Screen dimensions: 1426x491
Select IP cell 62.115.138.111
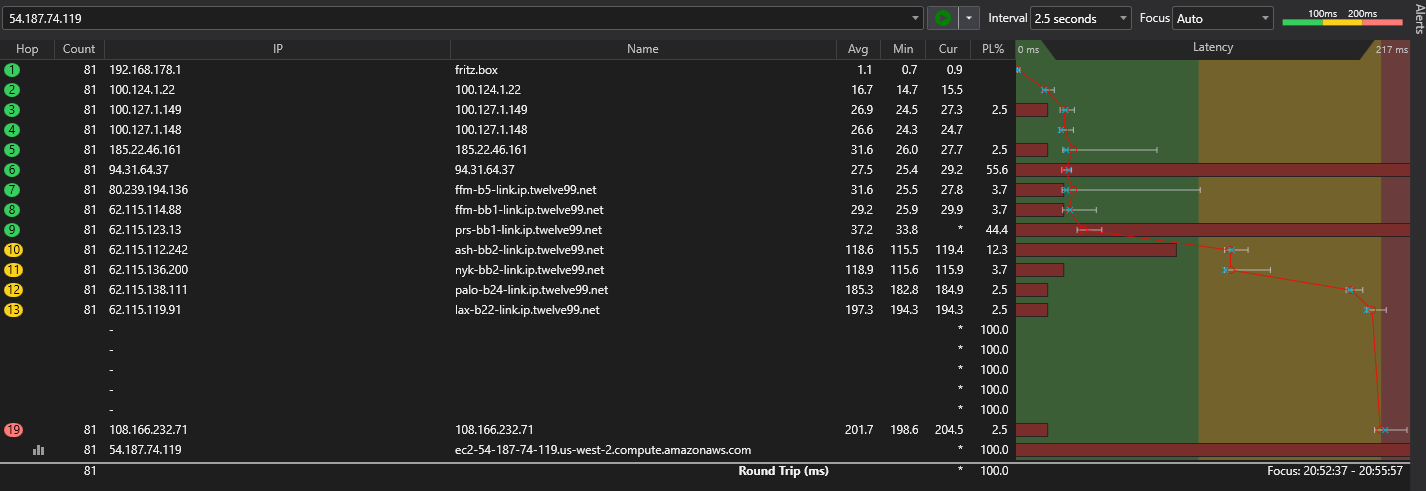(149, 290)
